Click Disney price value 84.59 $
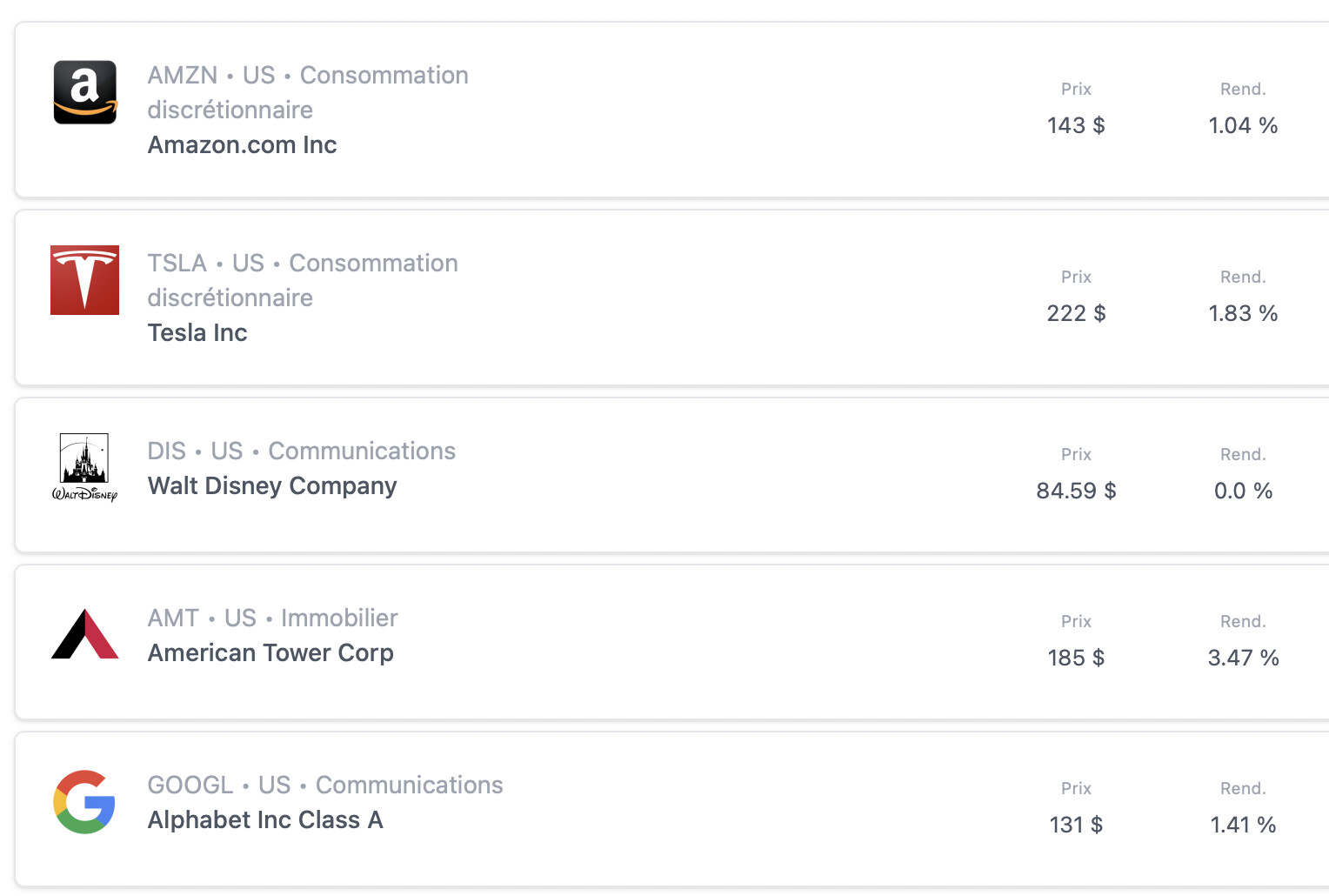Viewport: 1329px width, 896px height. [1076, 491]
